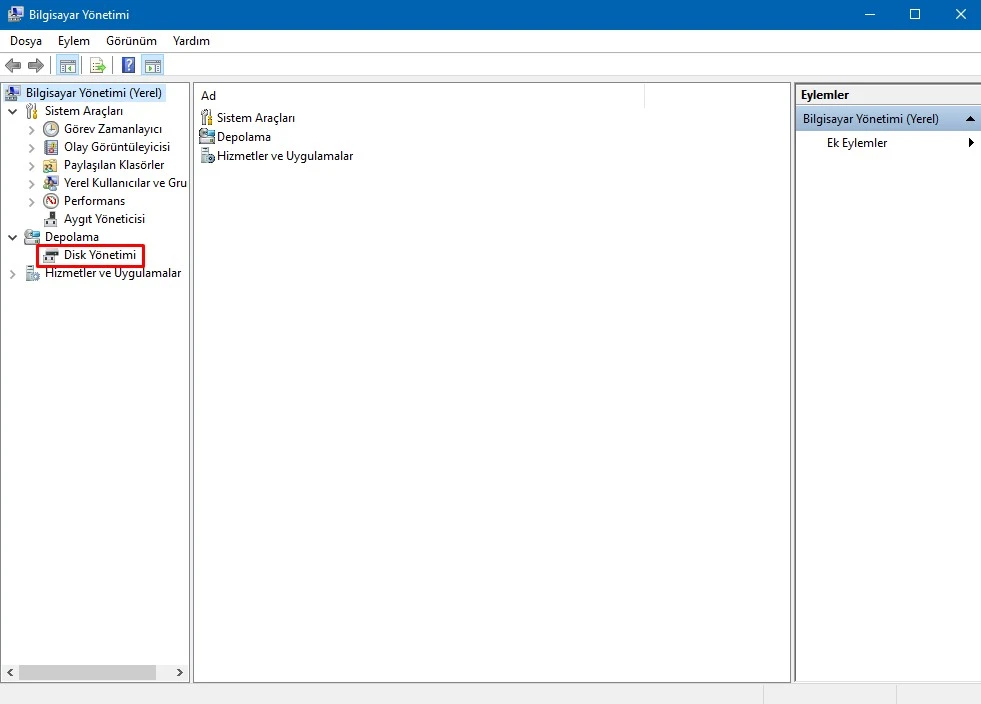Collapse the Sistem Araçları branch
The width and height of the screenshot is (981, 704).
(13, 111)
